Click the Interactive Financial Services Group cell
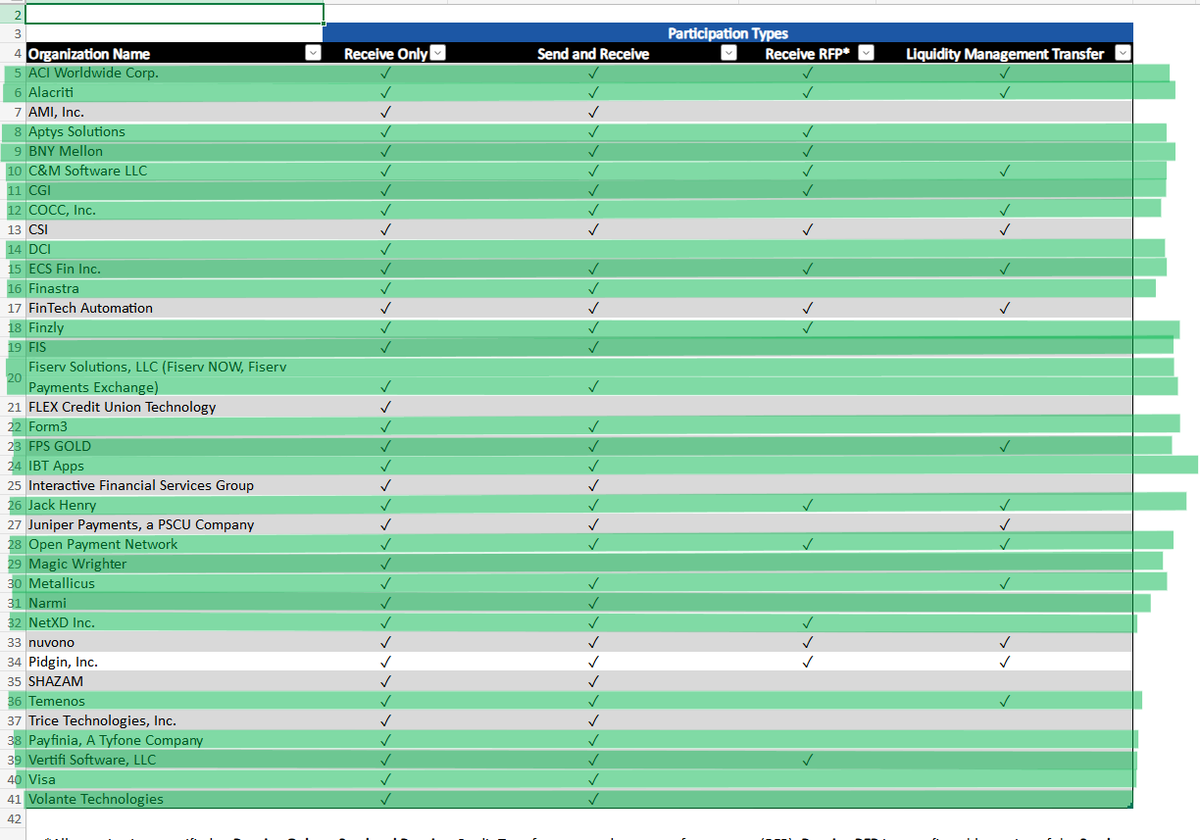The height and width of the screenshot is (840, 1200). coord(174,485)
